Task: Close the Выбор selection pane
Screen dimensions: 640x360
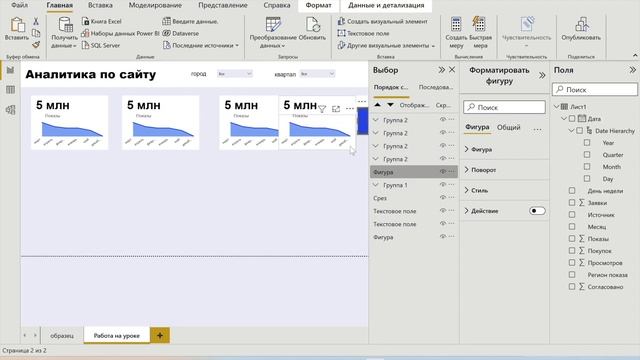Action: tap(452, 70)
